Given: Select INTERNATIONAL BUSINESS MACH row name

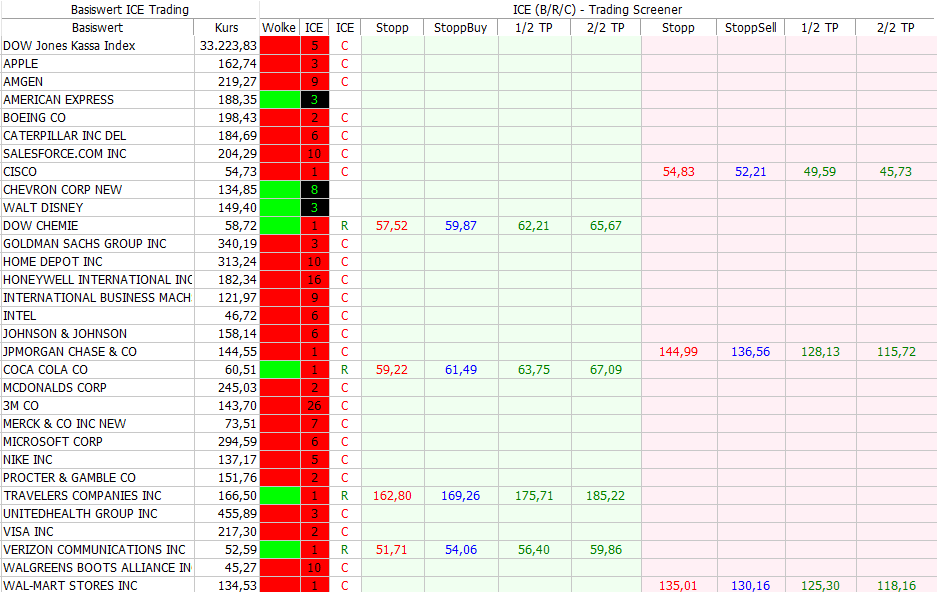Looking at the screenshot, I should click(x=97, y=297).
